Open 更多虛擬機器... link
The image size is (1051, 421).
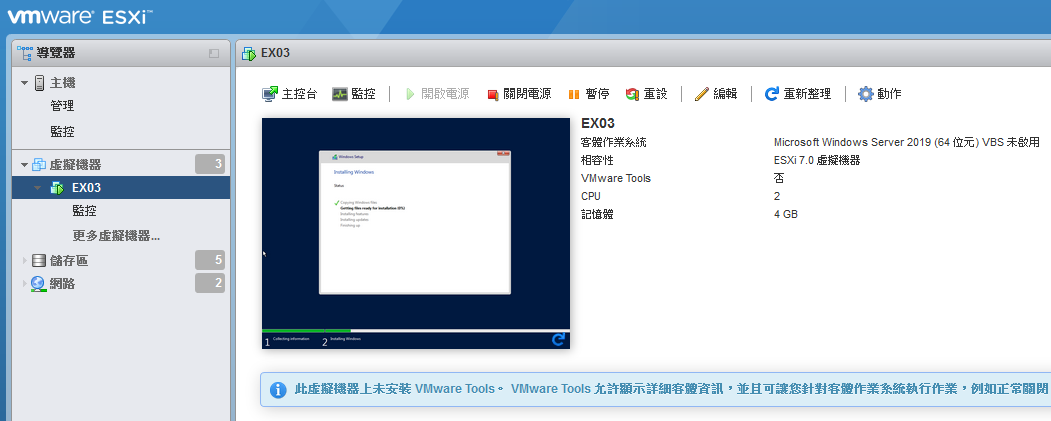(x=116, y=236)
